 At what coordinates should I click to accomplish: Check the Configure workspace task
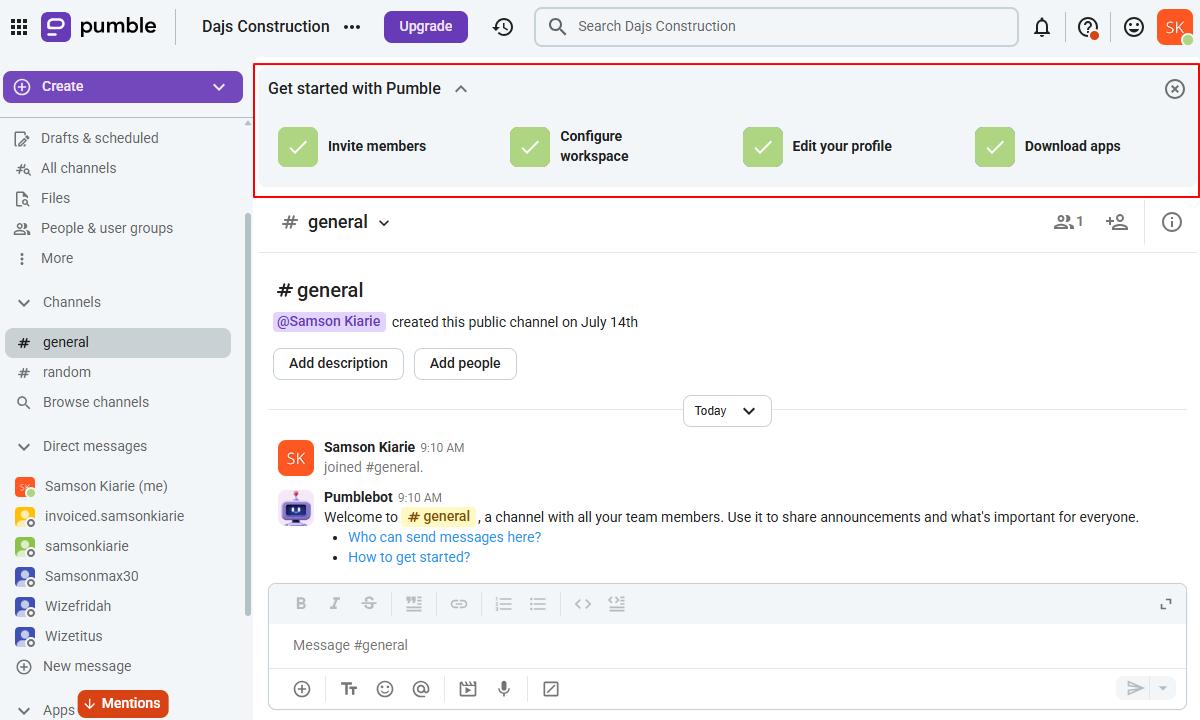coord(530,146)
